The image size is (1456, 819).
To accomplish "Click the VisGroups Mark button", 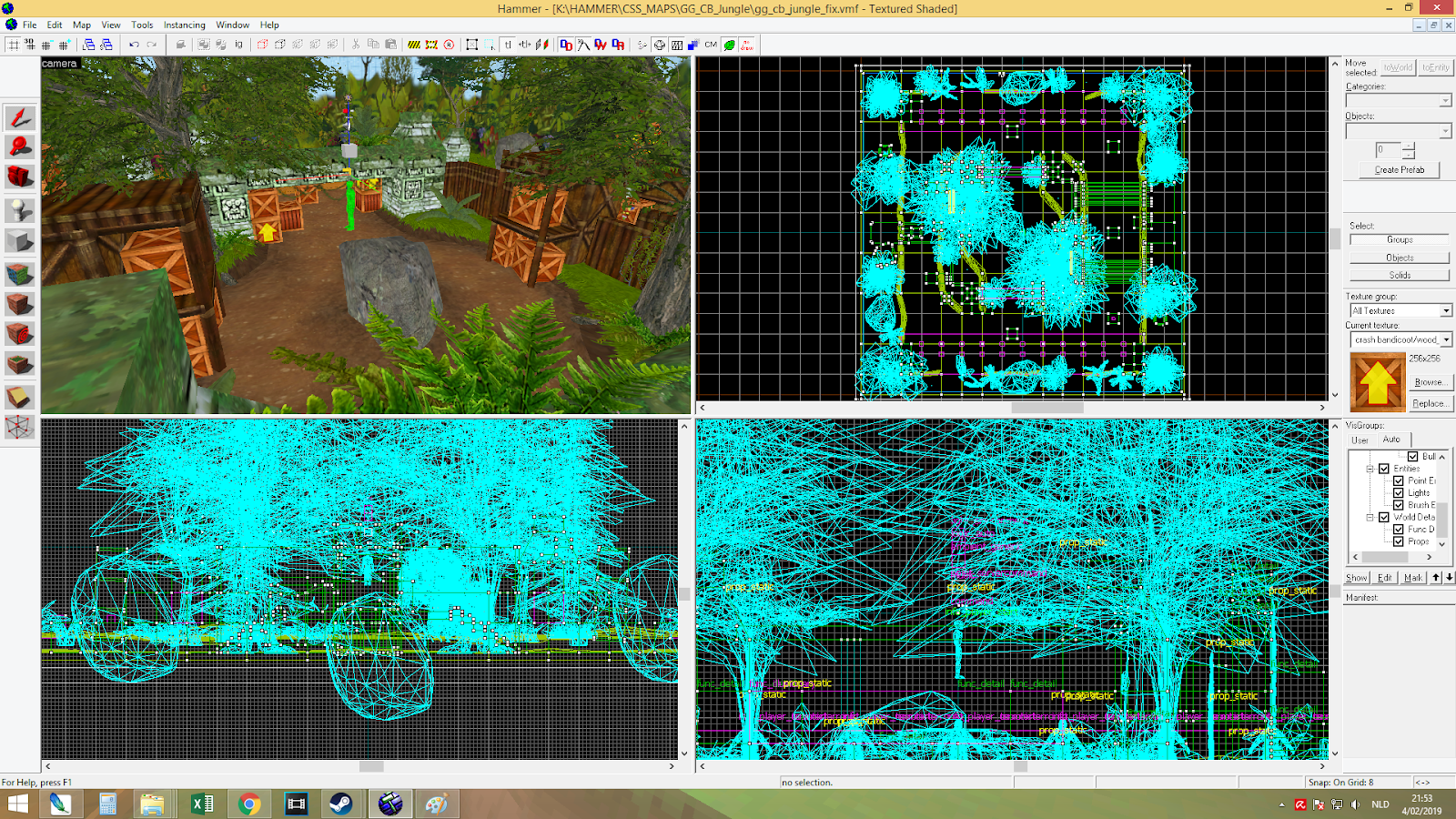I will (1413, 578).
